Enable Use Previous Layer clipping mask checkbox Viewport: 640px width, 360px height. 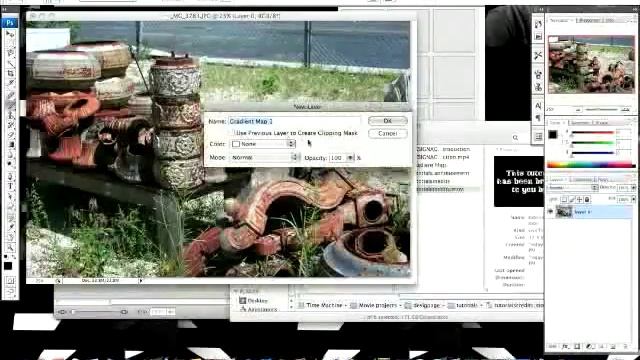(233, 133)
